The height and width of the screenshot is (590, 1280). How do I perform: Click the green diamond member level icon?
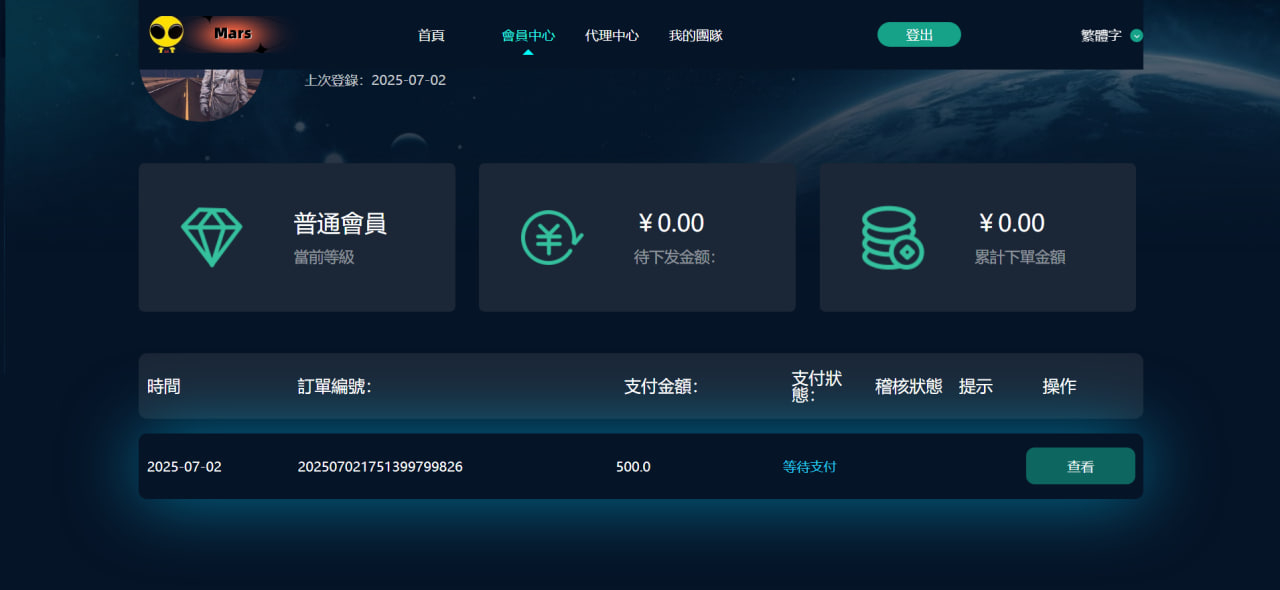tap(211, 237)
